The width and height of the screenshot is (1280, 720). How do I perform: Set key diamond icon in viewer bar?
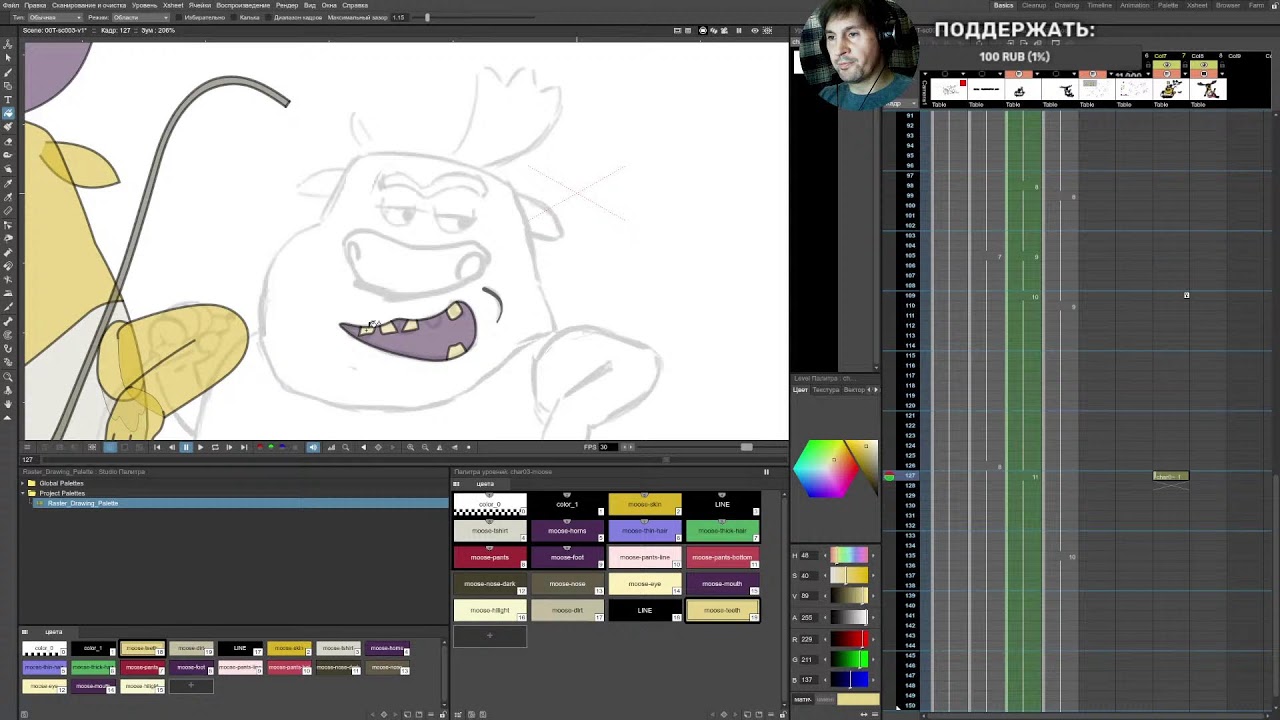378,447
